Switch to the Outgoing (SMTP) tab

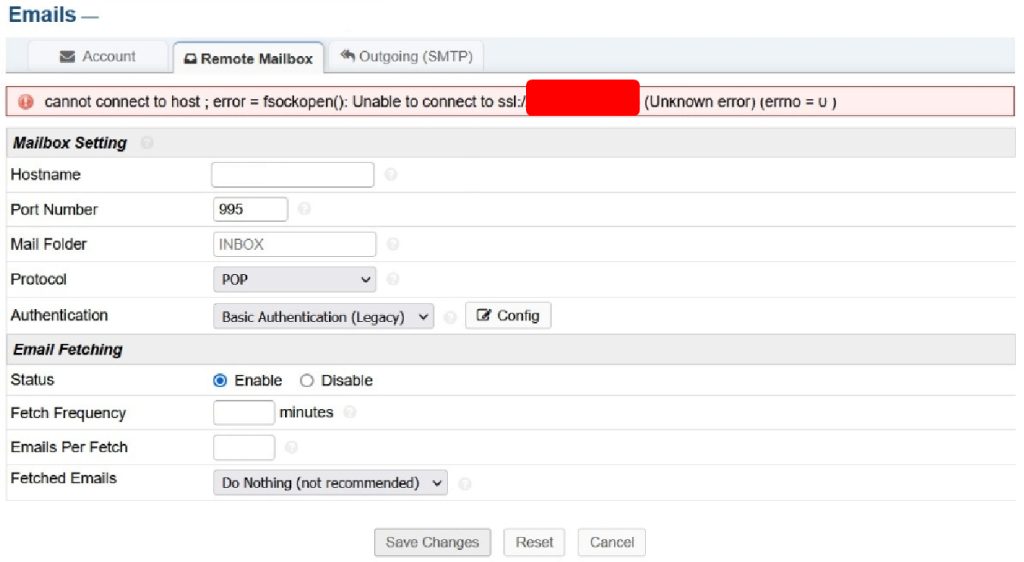[x=406, y=57]
